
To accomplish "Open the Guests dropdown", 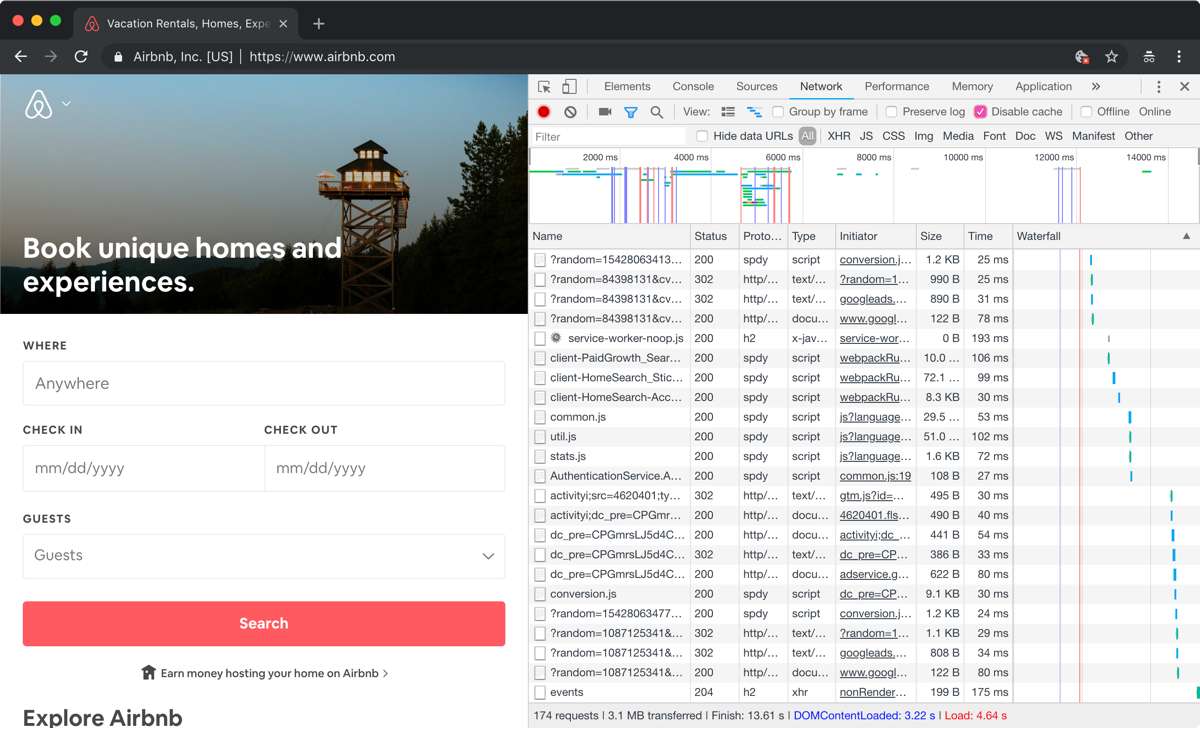I will [264, 556].
